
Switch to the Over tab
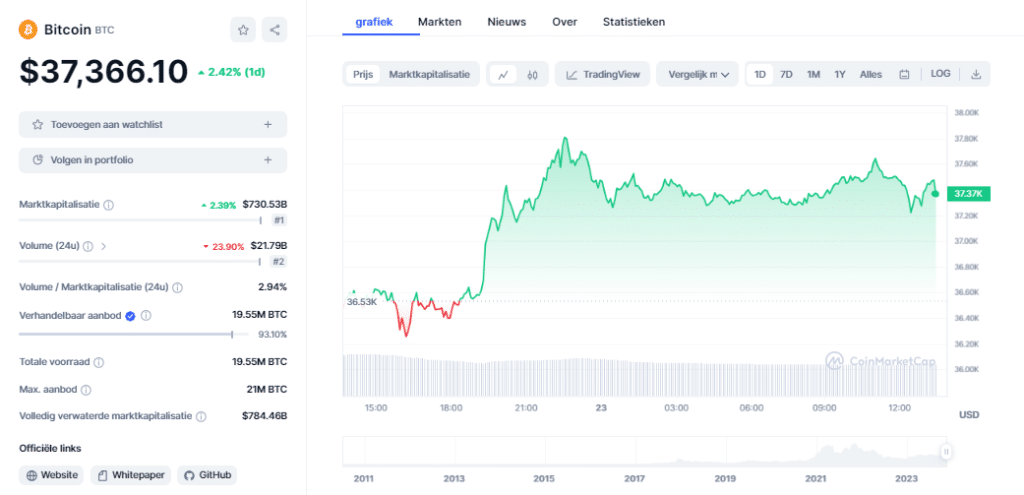[x=564, y=22]
